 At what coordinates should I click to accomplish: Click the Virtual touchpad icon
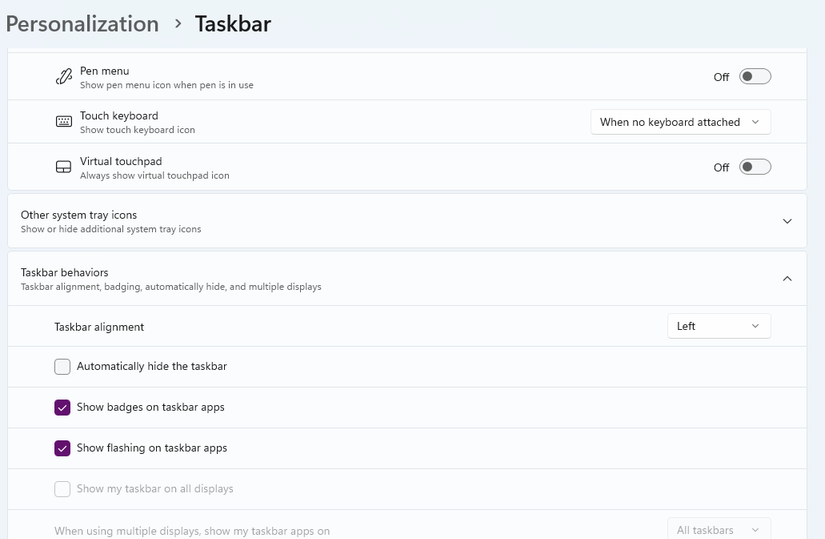pyautogui.click(x=64, y=167)
